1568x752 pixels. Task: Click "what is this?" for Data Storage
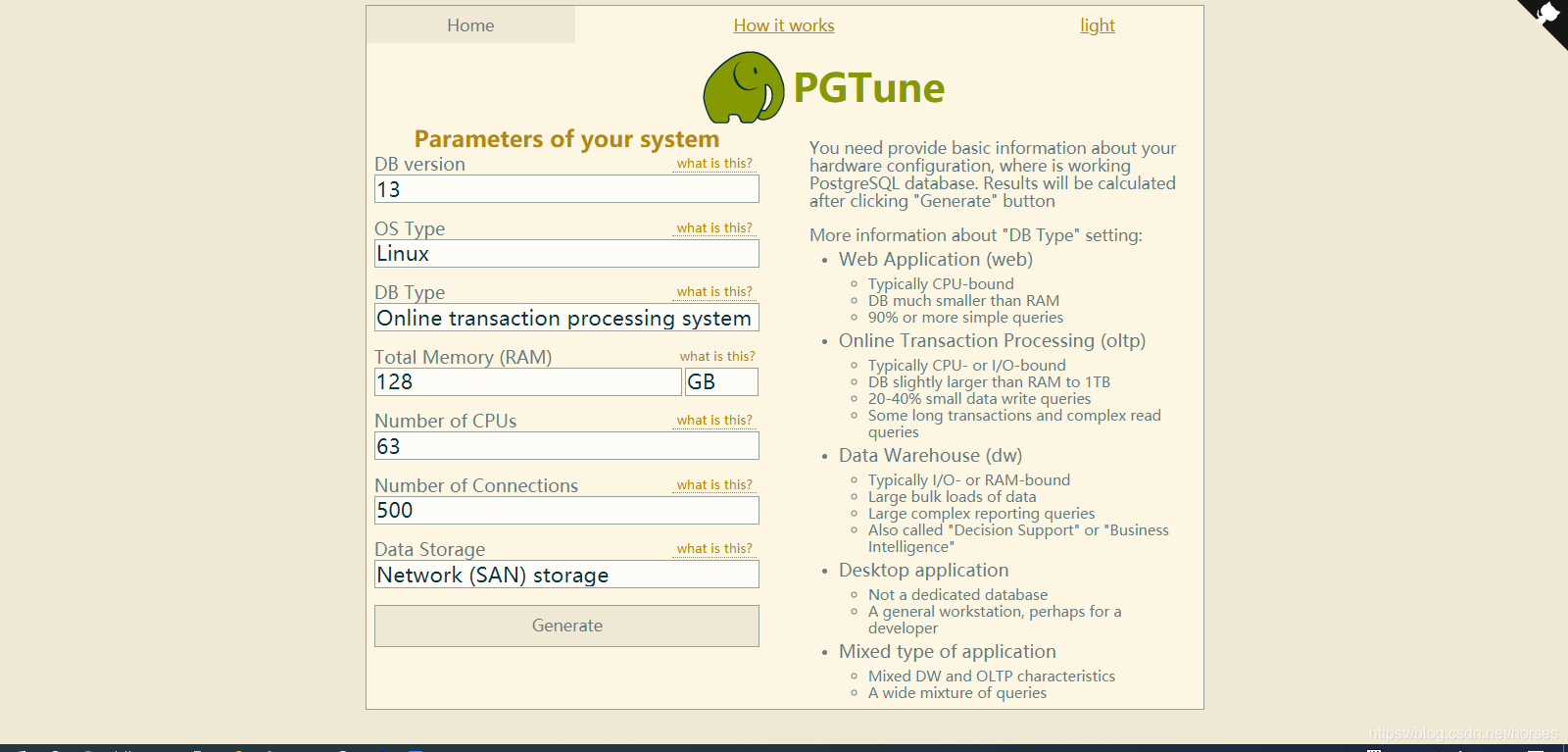pos(714,548)
